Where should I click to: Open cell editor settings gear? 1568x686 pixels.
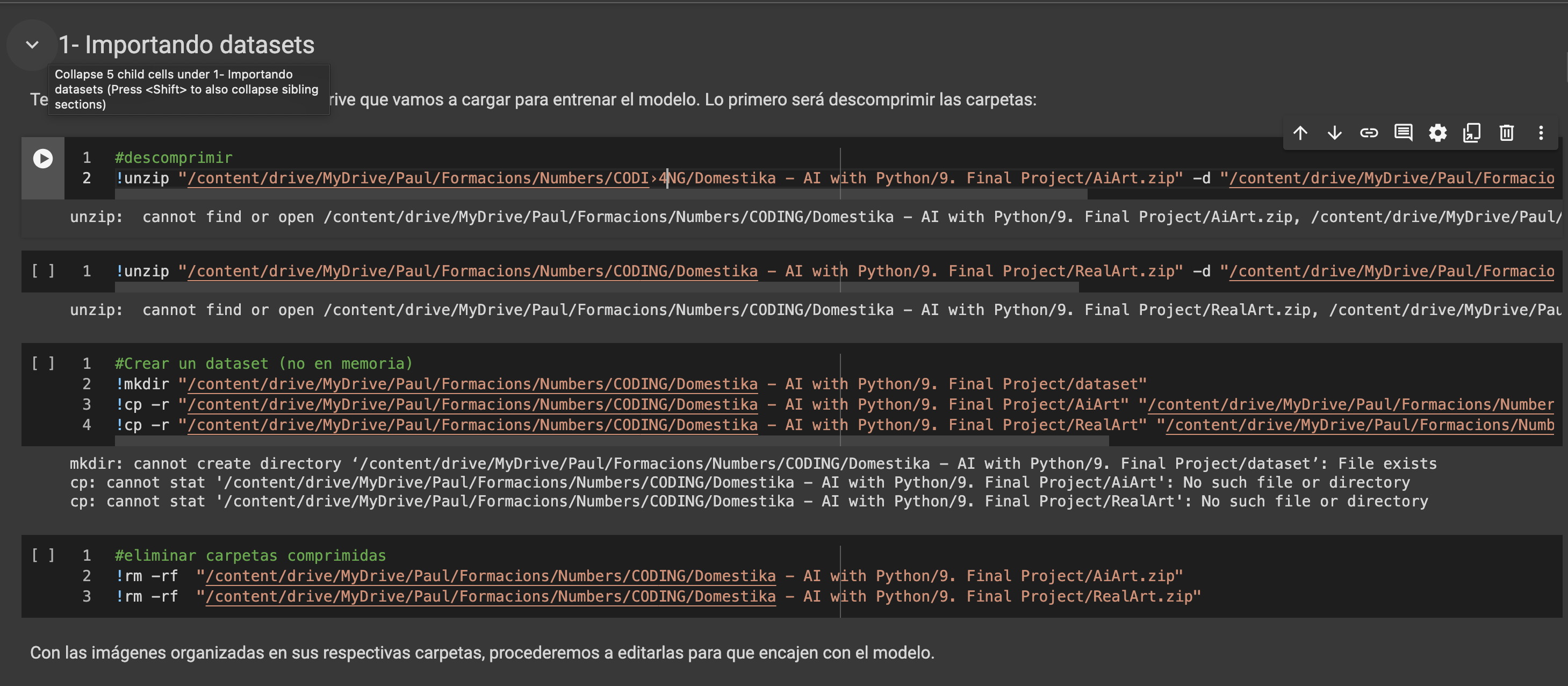1438,133
